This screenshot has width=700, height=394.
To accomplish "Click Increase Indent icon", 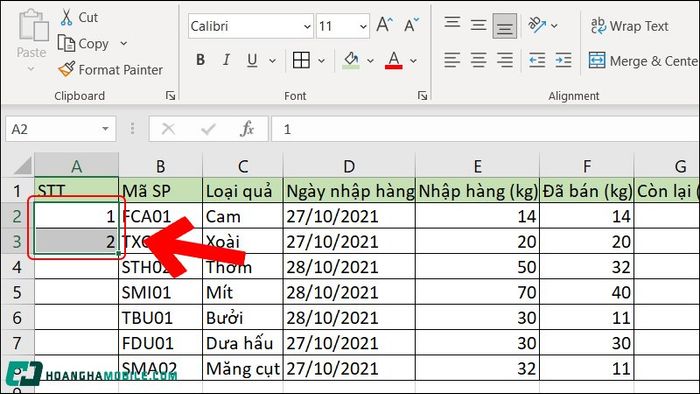I will [x=563, y=60].
